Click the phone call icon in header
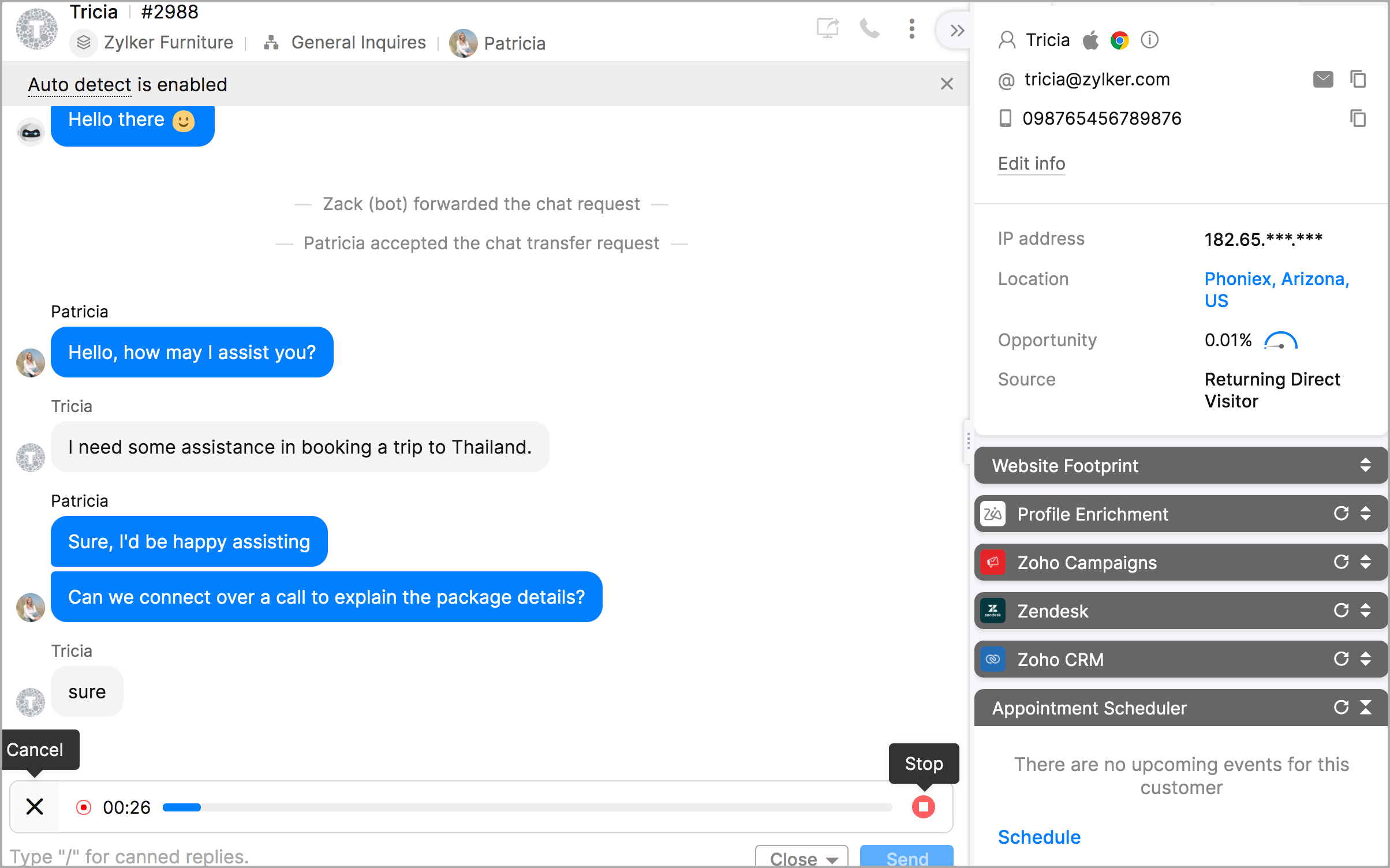 point(869,28)
